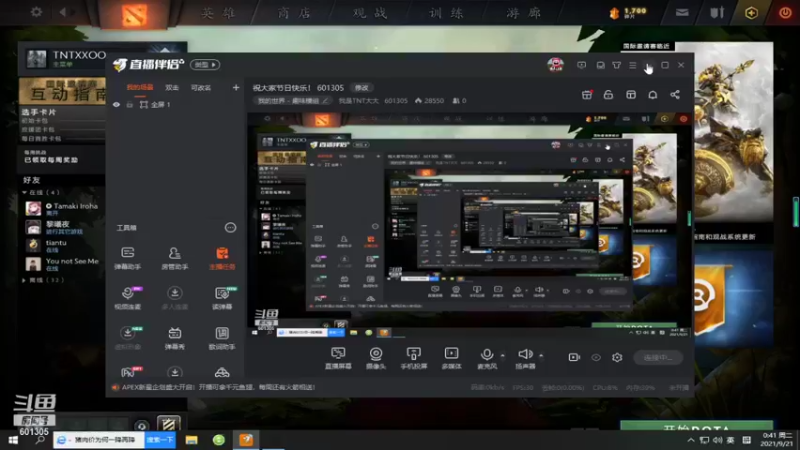Add 多媒体 multimedia source
Image resolution: width=800 pixels, height=450 pixels.
pyautogui.click(x=452, y=358)
